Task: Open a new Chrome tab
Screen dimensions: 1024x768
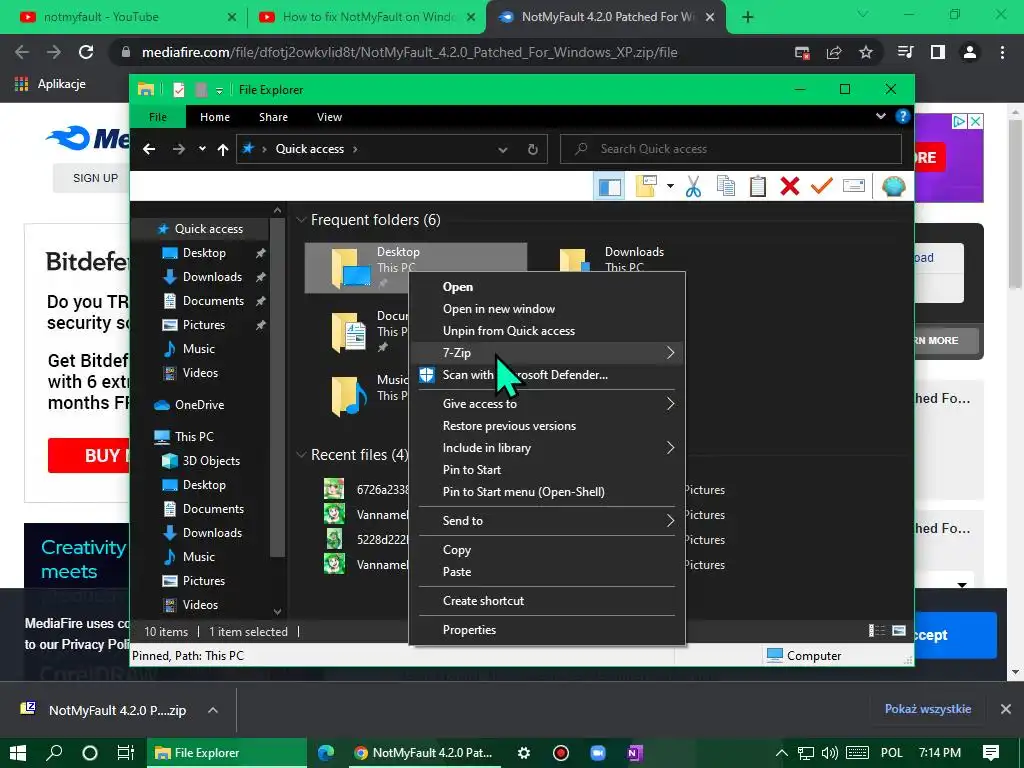Action: pyautogui.click(x=748, y=17)
